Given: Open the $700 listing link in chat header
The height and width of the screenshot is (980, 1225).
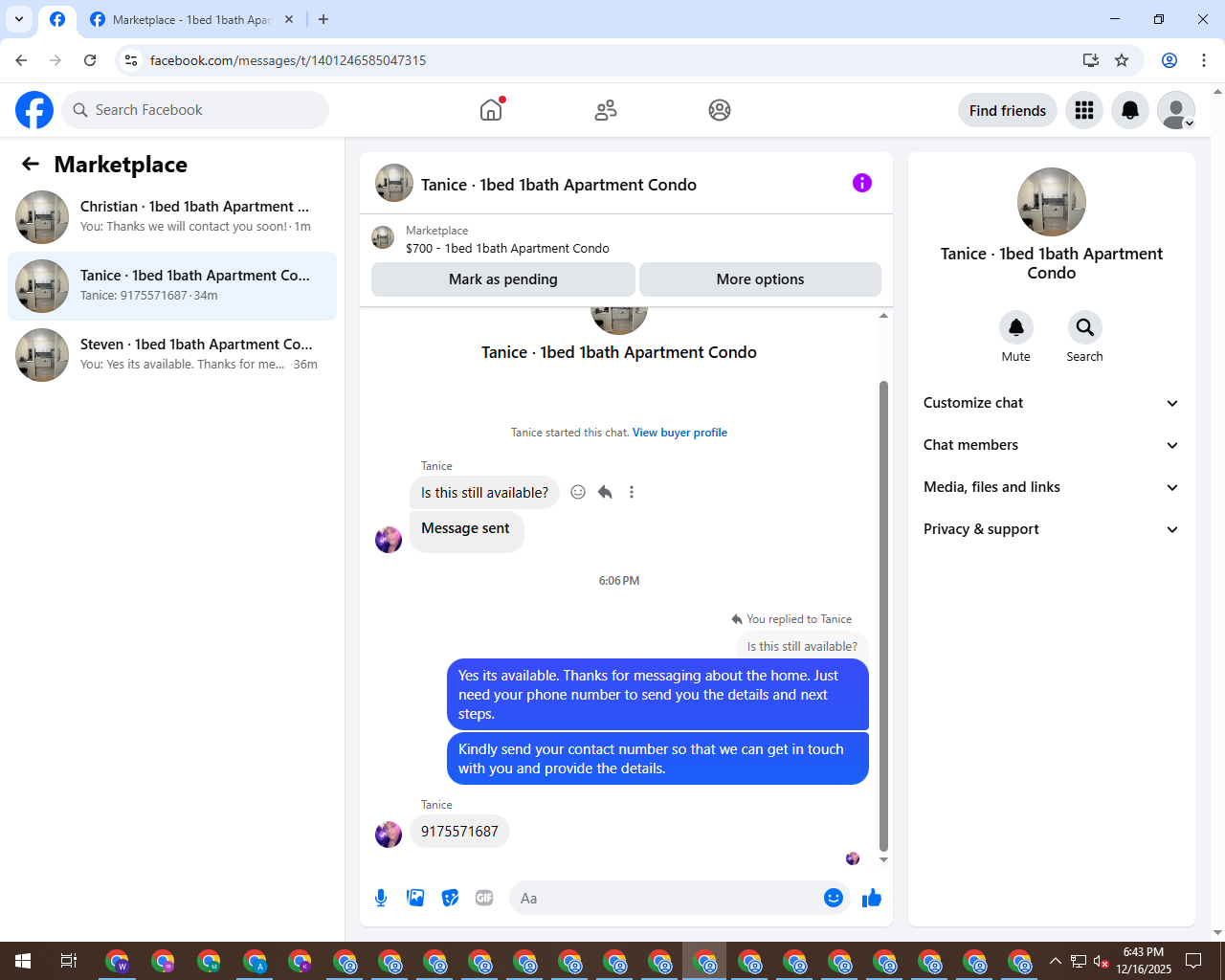Looking at the screenshot, I should tap(507, 248).
